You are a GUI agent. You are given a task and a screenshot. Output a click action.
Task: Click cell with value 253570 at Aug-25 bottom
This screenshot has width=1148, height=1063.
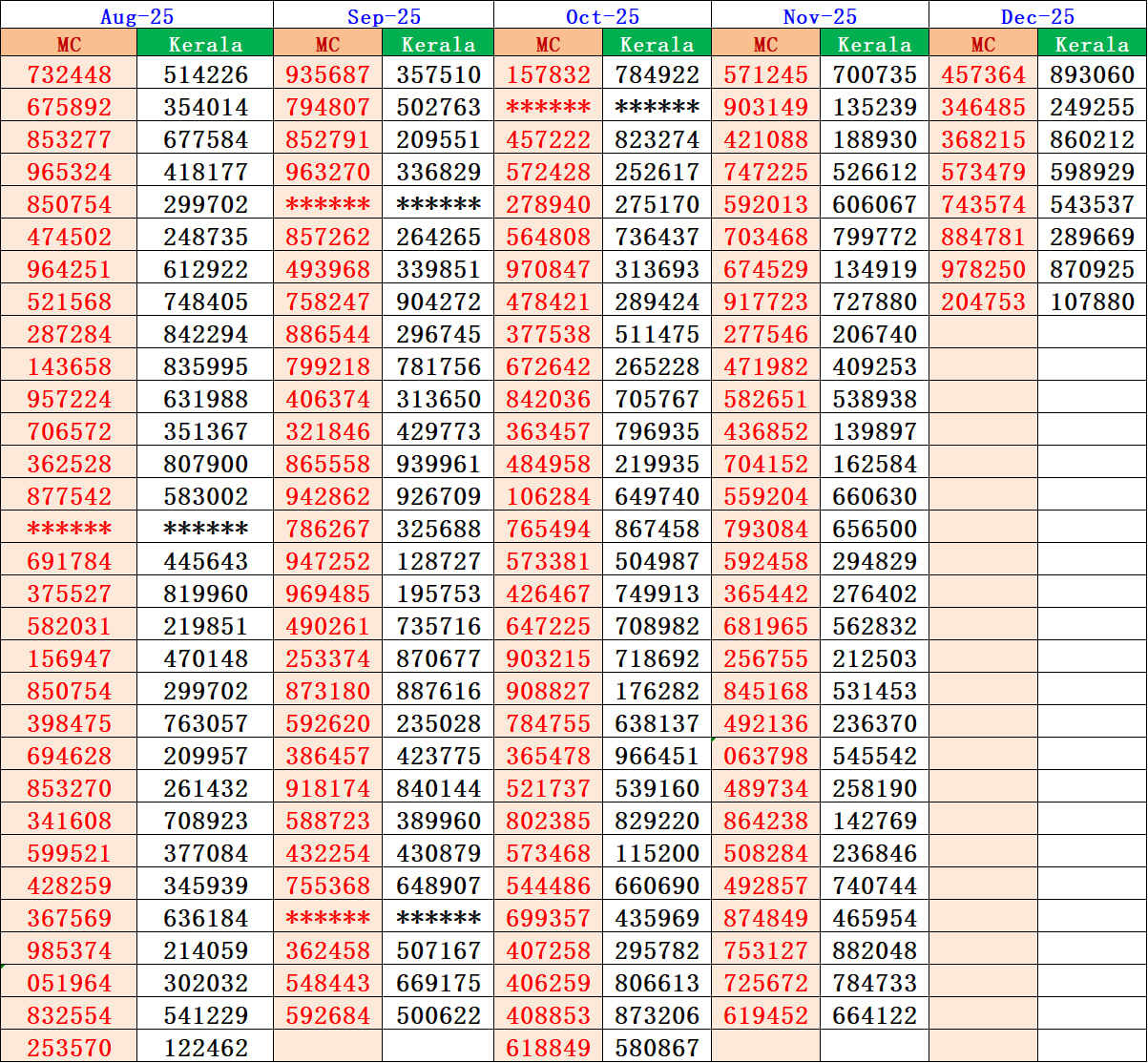pyautogui.click(x=69, y=1047)
